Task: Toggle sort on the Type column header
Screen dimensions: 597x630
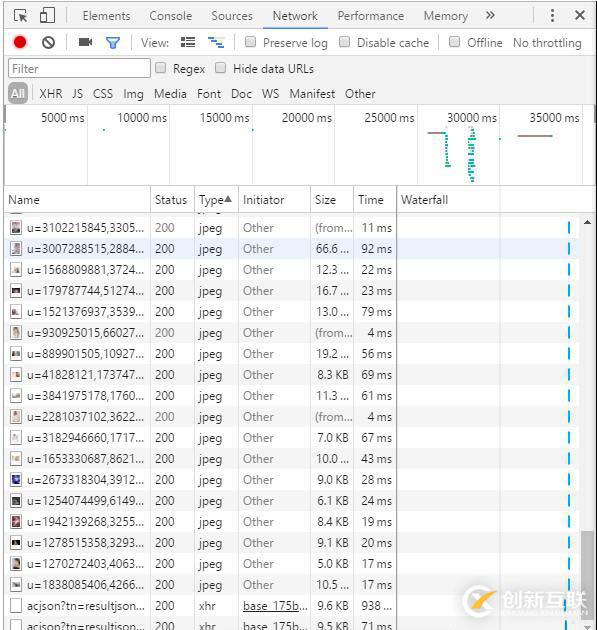Action: click(216, 200)
